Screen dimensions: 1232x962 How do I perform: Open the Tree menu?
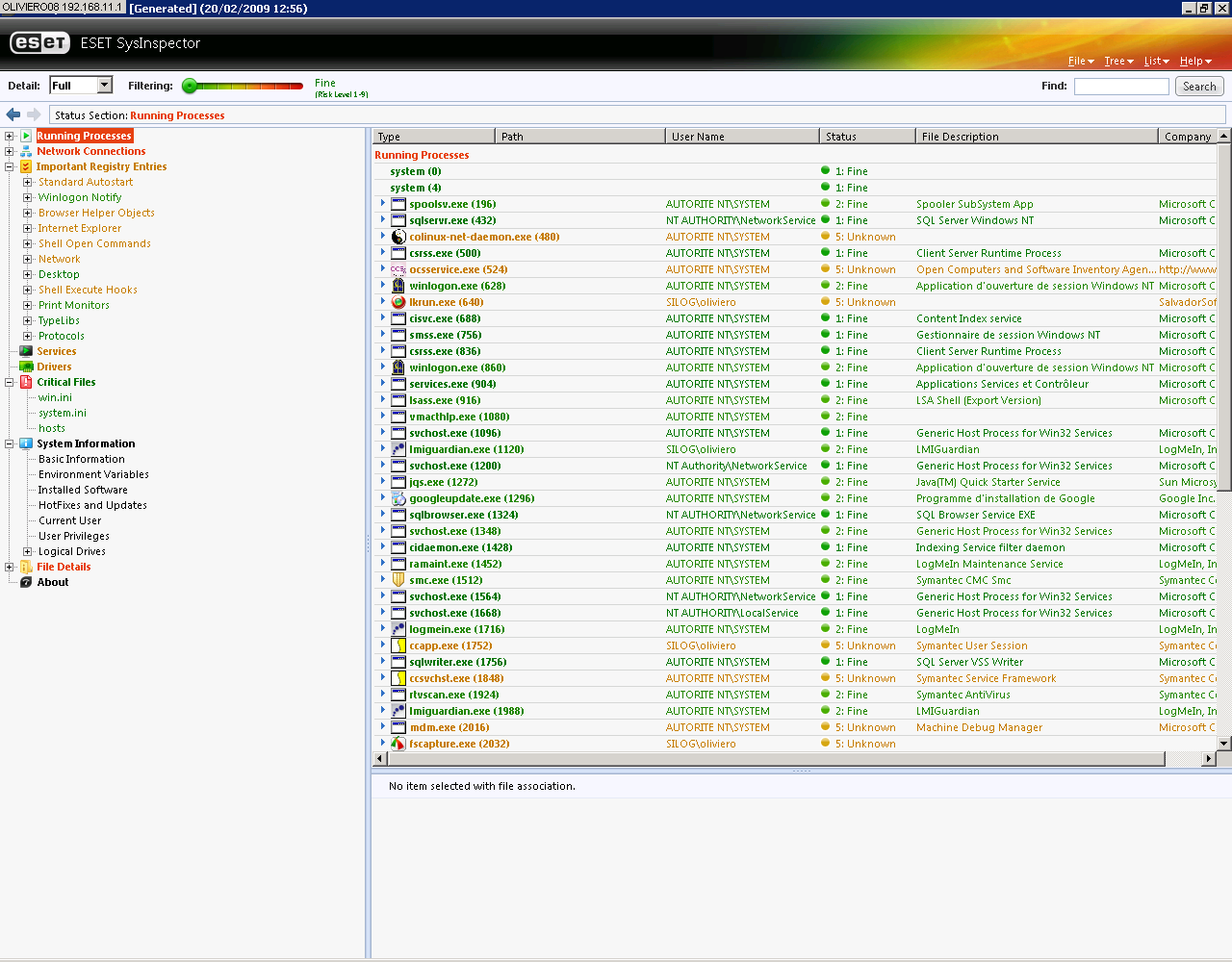pos(1118,61)
